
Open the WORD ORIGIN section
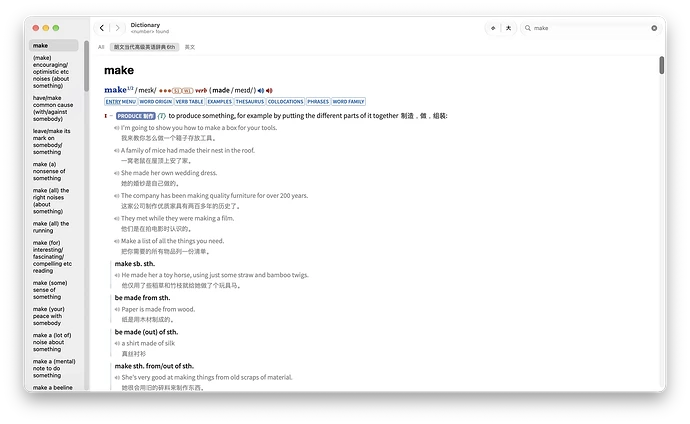pos(156,102)
